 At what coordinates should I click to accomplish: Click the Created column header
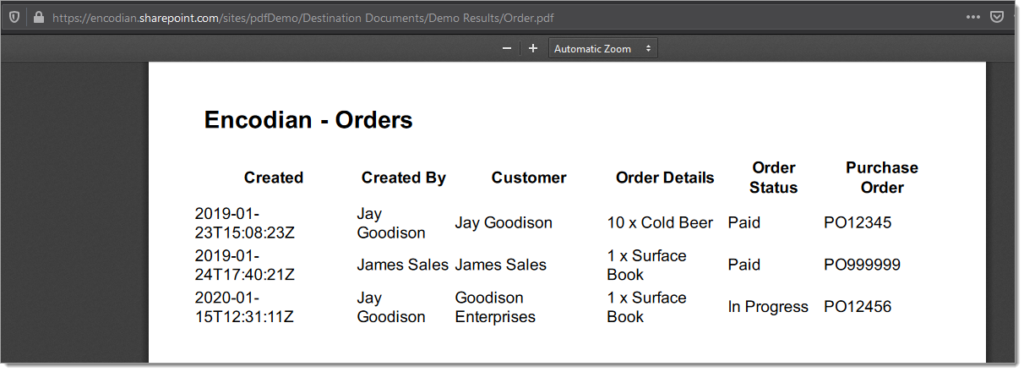(x=274, y=178)
